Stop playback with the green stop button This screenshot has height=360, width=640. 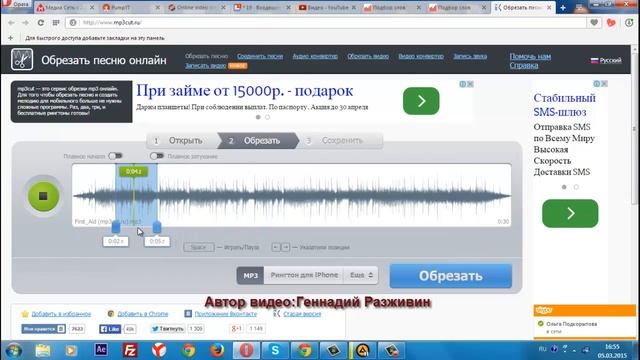coord(43,196)
